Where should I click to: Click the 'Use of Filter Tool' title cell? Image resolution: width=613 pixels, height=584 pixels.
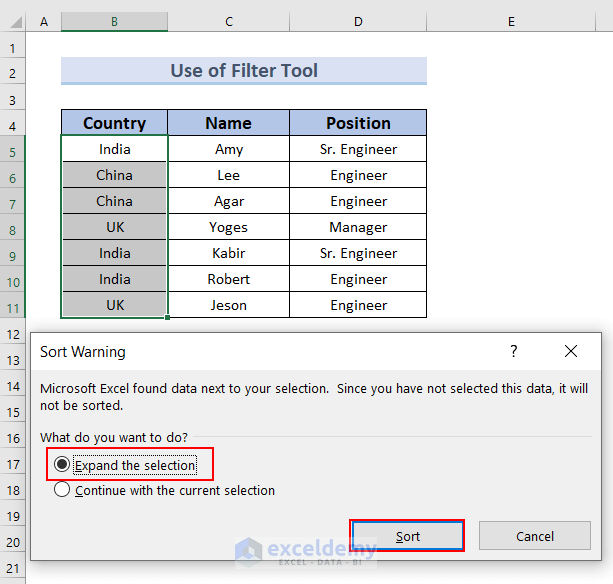(244, 71)
